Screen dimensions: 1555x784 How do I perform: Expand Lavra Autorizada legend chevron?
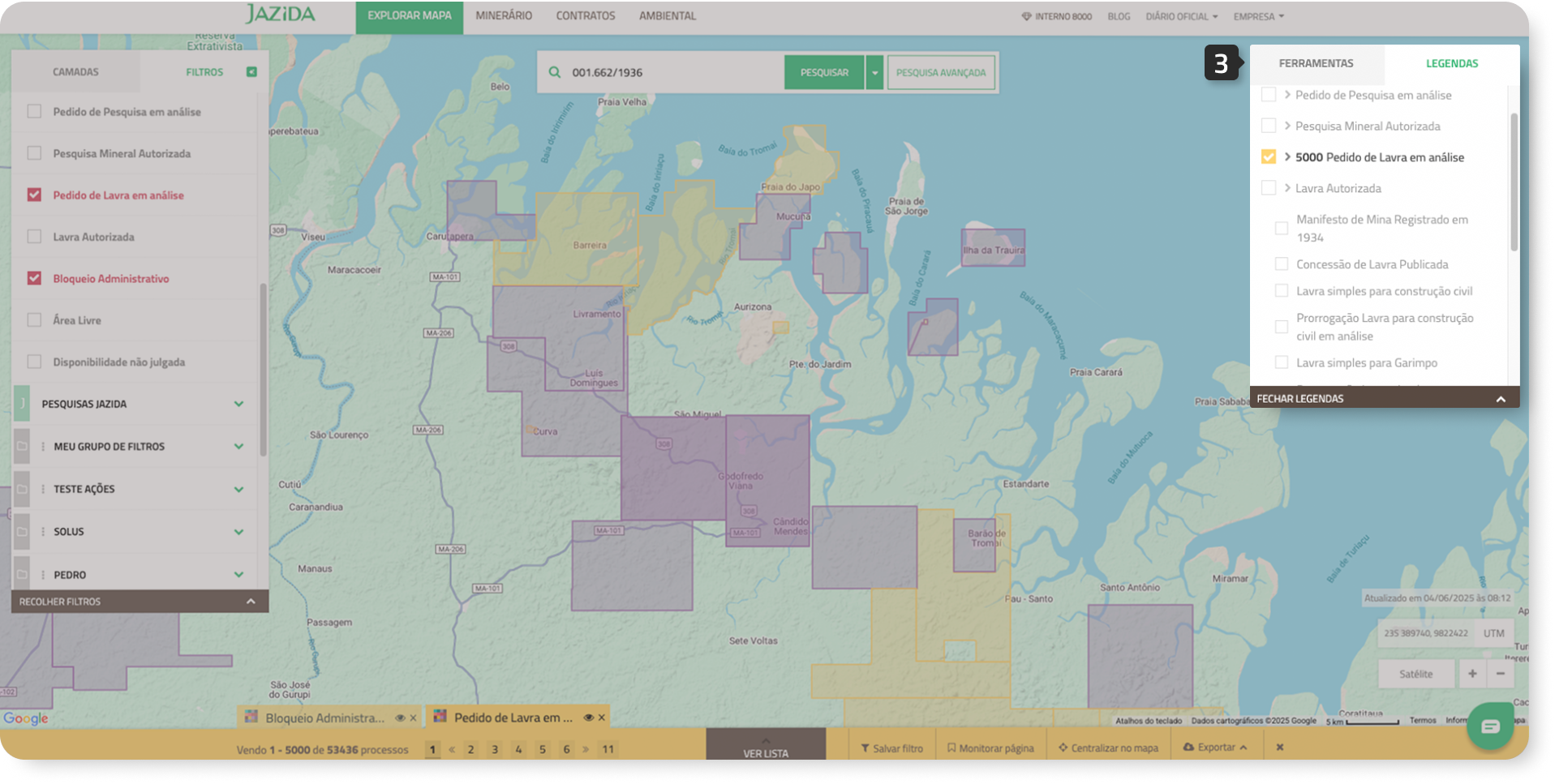(x=1287, y=188)
